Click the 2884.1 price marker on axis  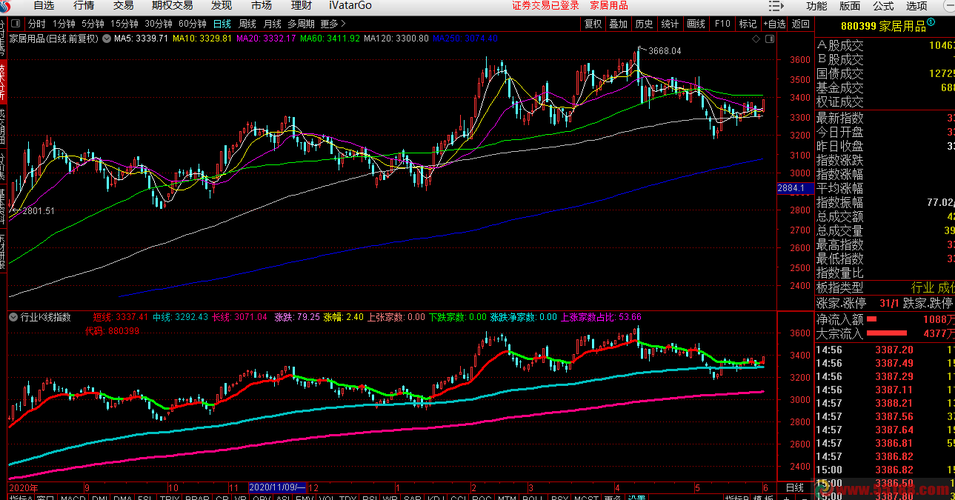pyautogui.click(x=792, y=188)
